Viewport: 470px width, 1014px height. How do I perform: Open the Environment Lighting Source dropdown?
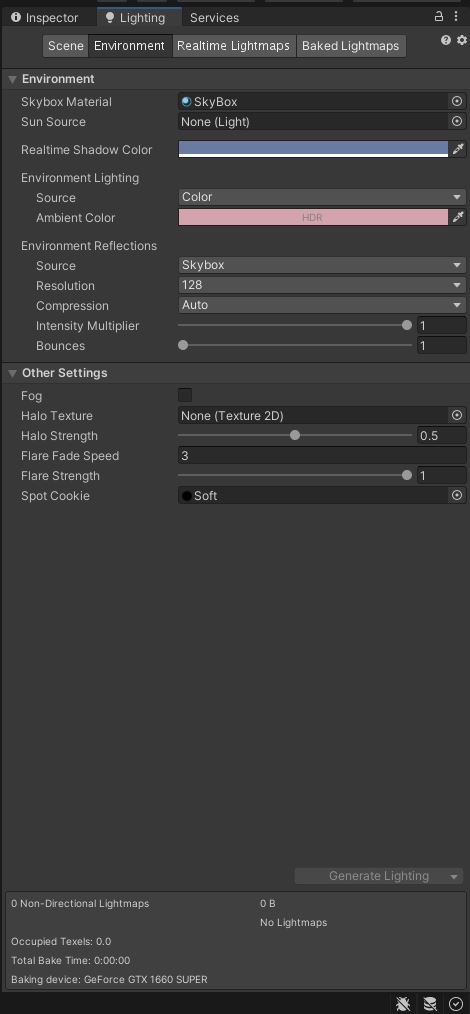point(322,197)
